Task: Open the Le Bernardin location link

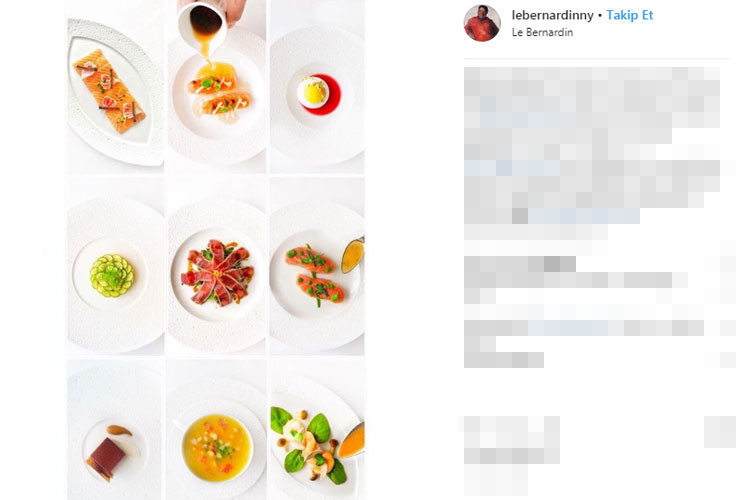Action: [542, 33]
